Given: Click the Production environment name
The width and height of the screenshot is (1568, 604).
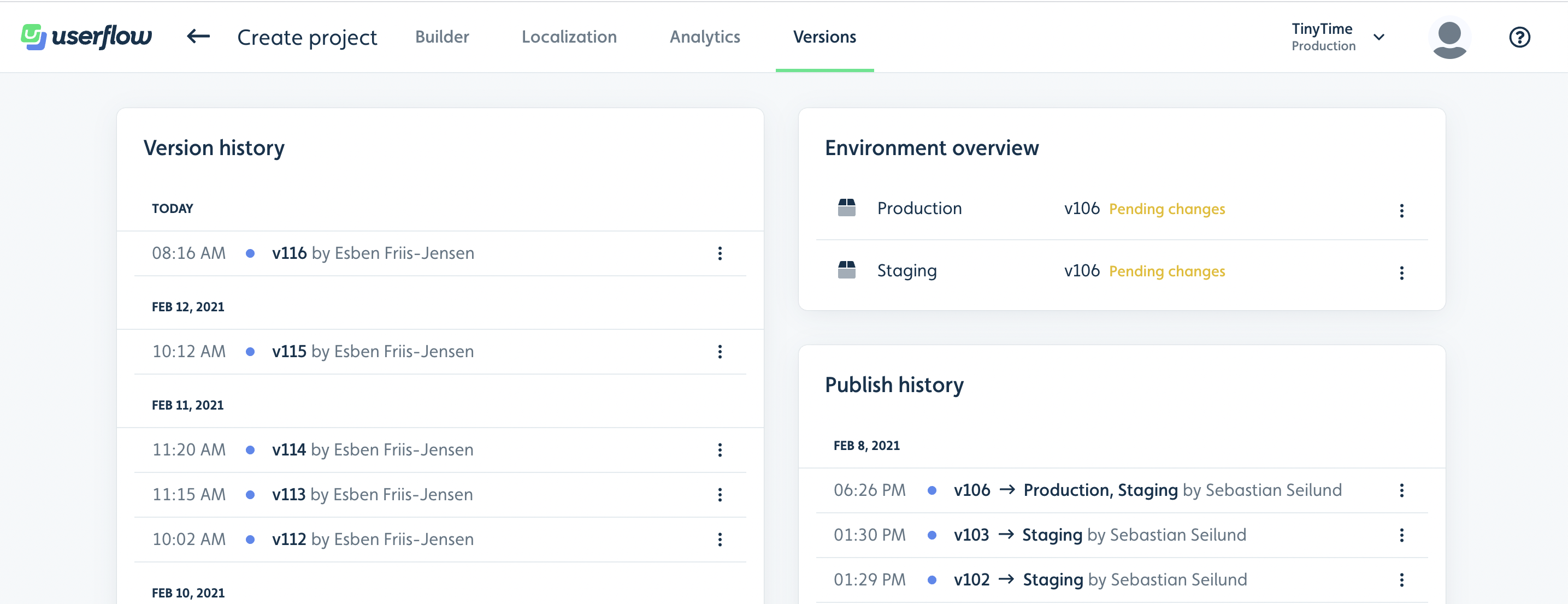Looking at the screenshot, I should 919,208.
